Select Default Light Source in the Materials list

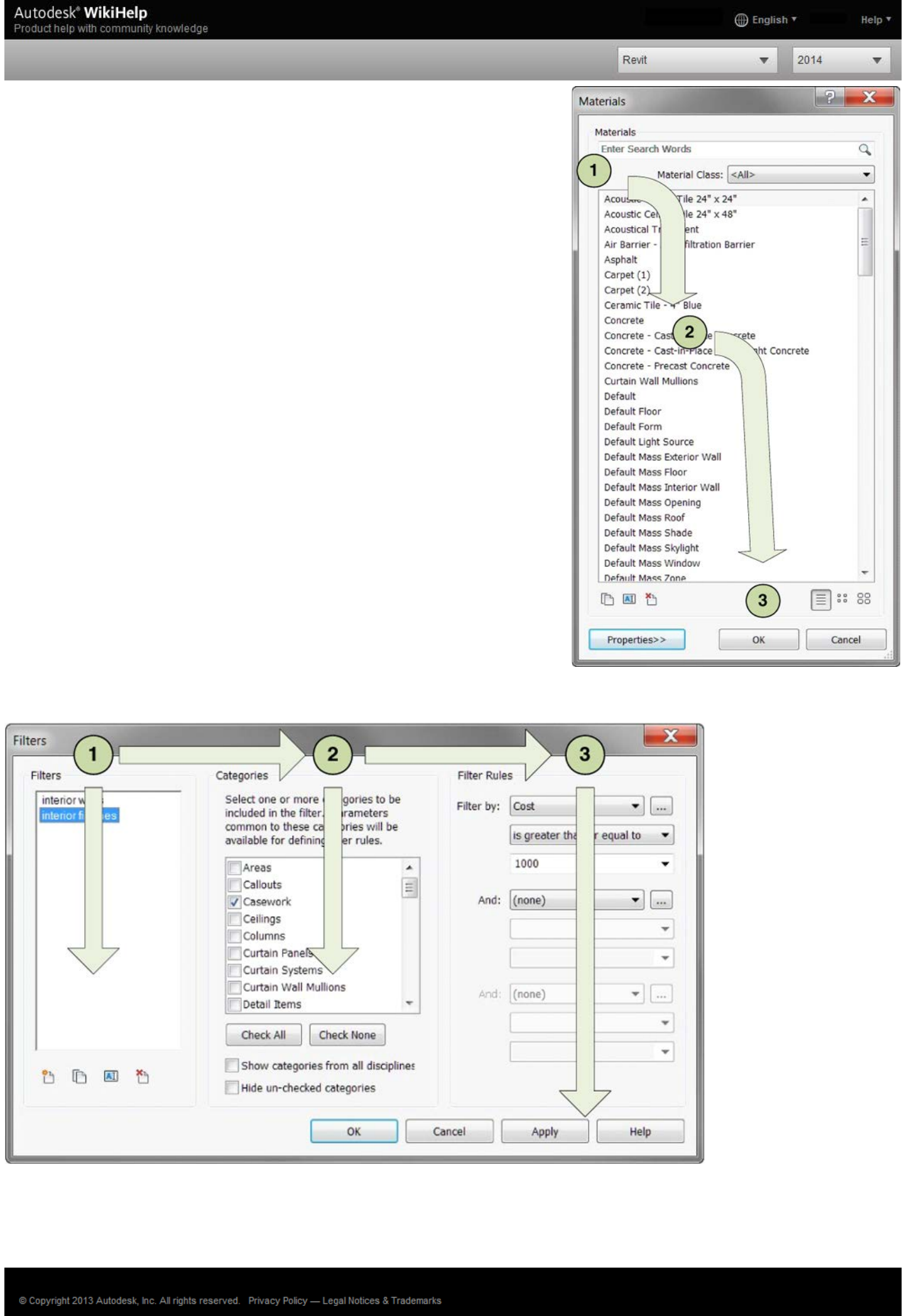point(649,442)
